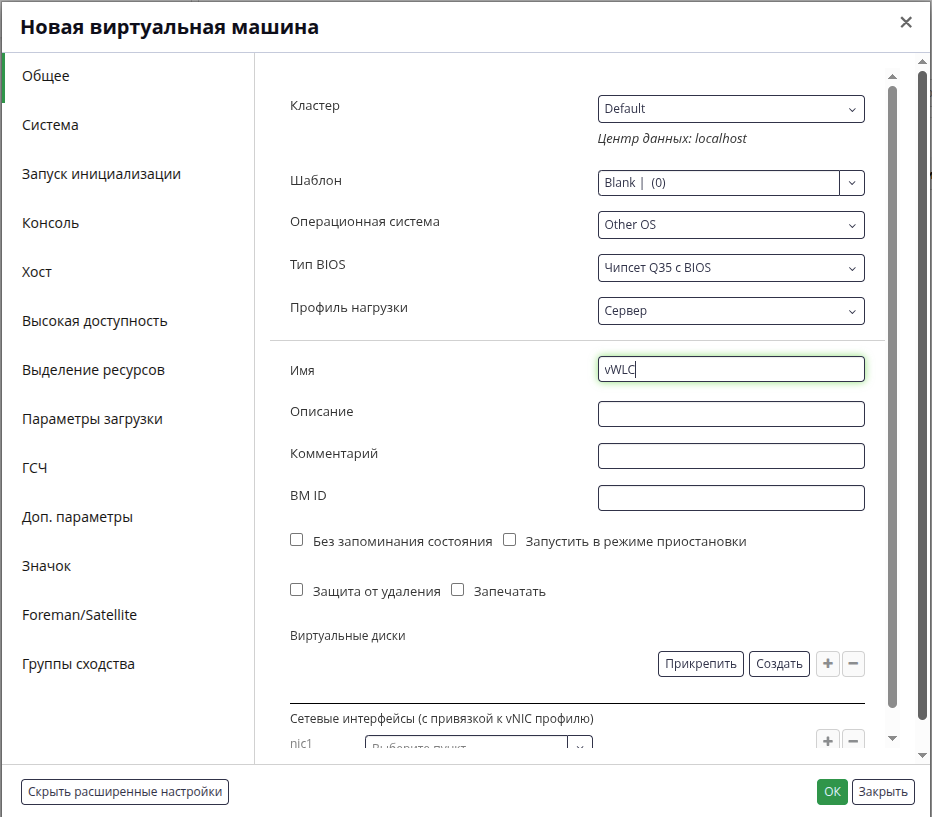Expand the Операционная система dropdown
Screen dimensions: 932x817
[731, 225]
